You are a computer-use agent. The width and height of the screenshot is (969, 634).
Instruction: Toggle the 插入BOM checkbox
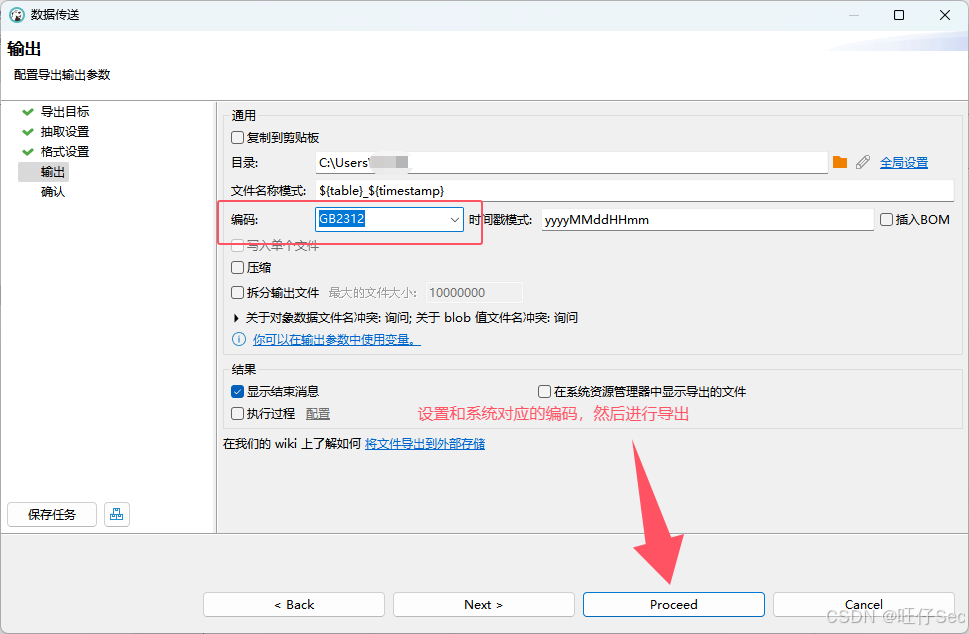pos(886,219)
